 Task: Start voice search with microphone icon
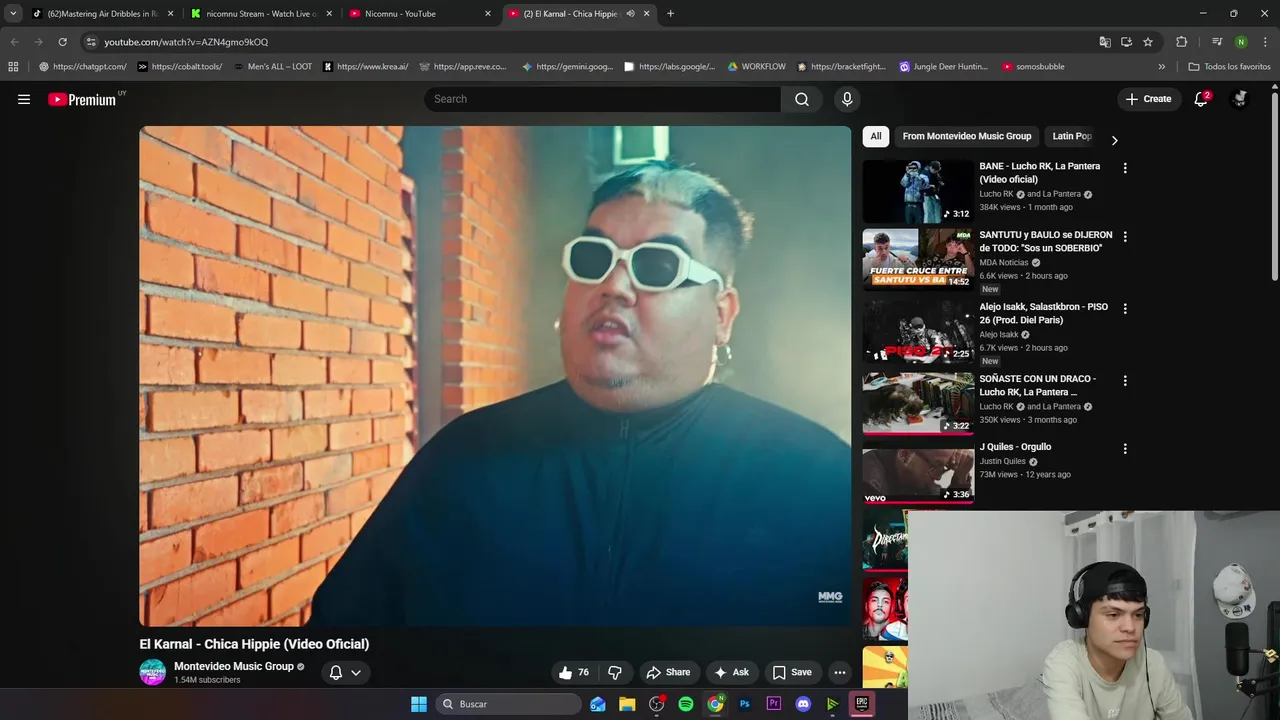(x=847, y=99)
